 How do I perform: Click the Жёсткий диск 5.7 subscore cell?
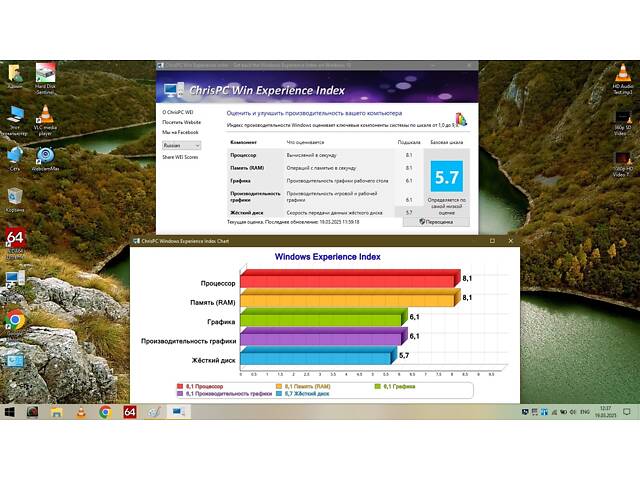(x=409, y=212)
